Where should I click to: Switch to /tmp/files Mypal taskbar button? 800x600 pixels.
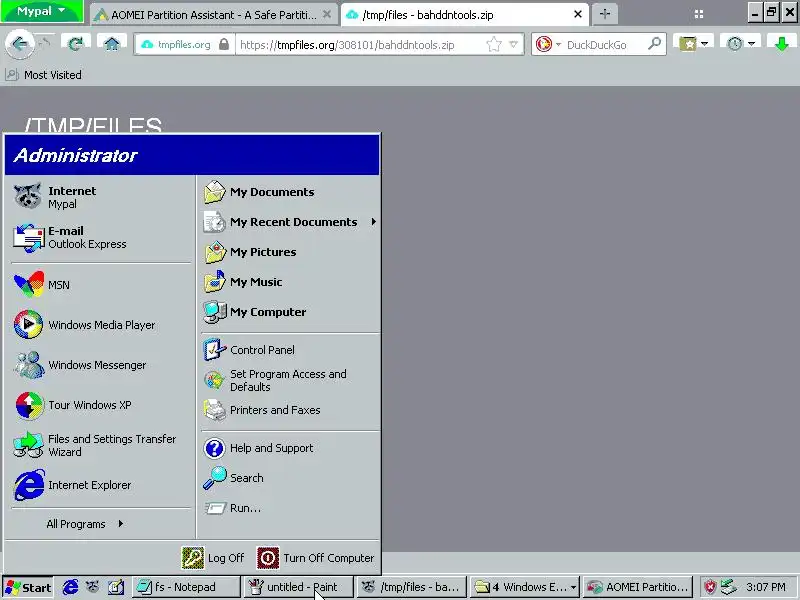(411, 587)
